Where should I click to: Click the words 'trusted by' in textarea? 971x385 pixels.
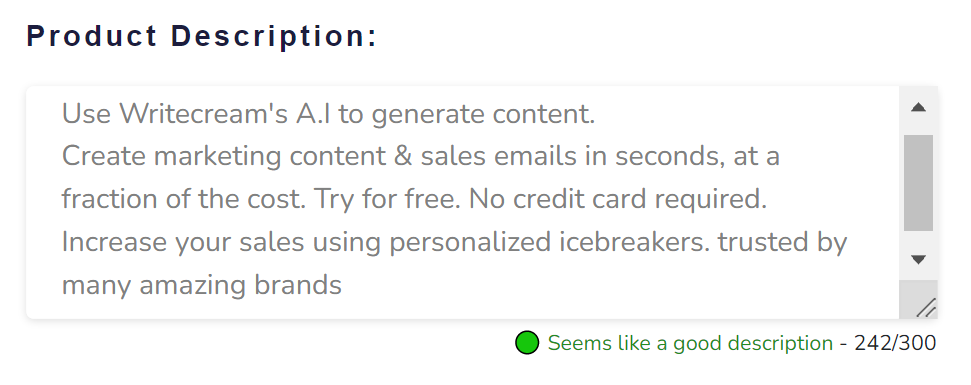coord(782,242)
